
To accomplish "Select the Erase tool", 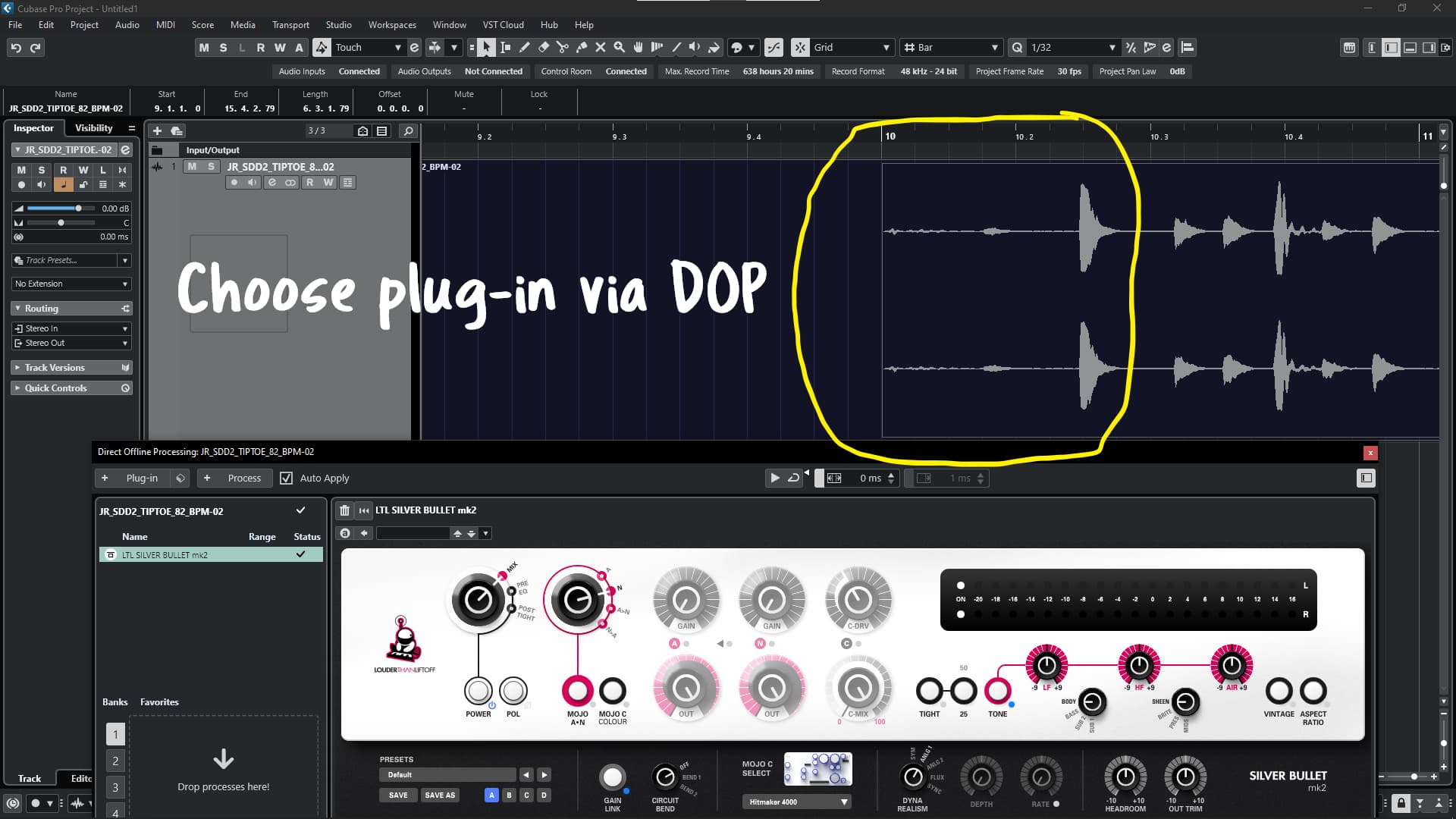I will tap(544, 47).
